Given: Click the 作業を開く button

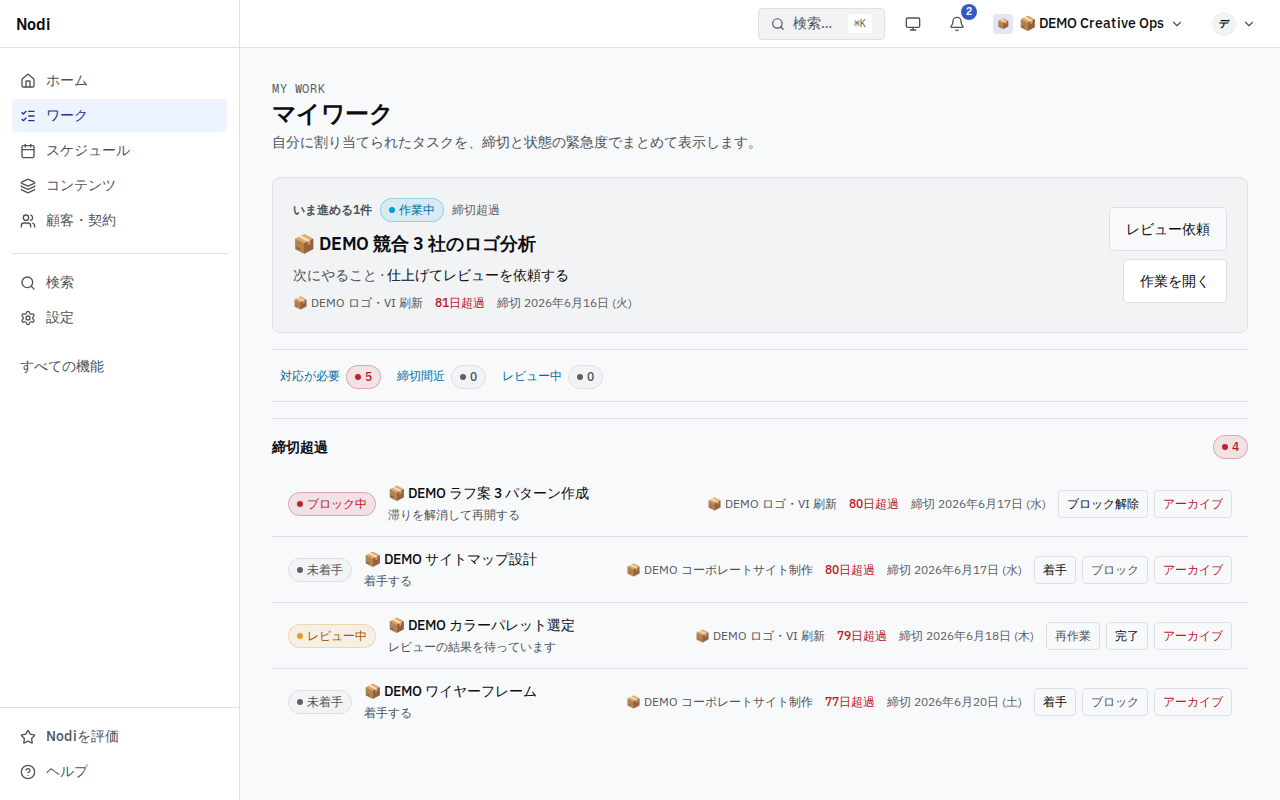Looking at the screenshot, I should pyautogui.click(x=1175, y=281).
